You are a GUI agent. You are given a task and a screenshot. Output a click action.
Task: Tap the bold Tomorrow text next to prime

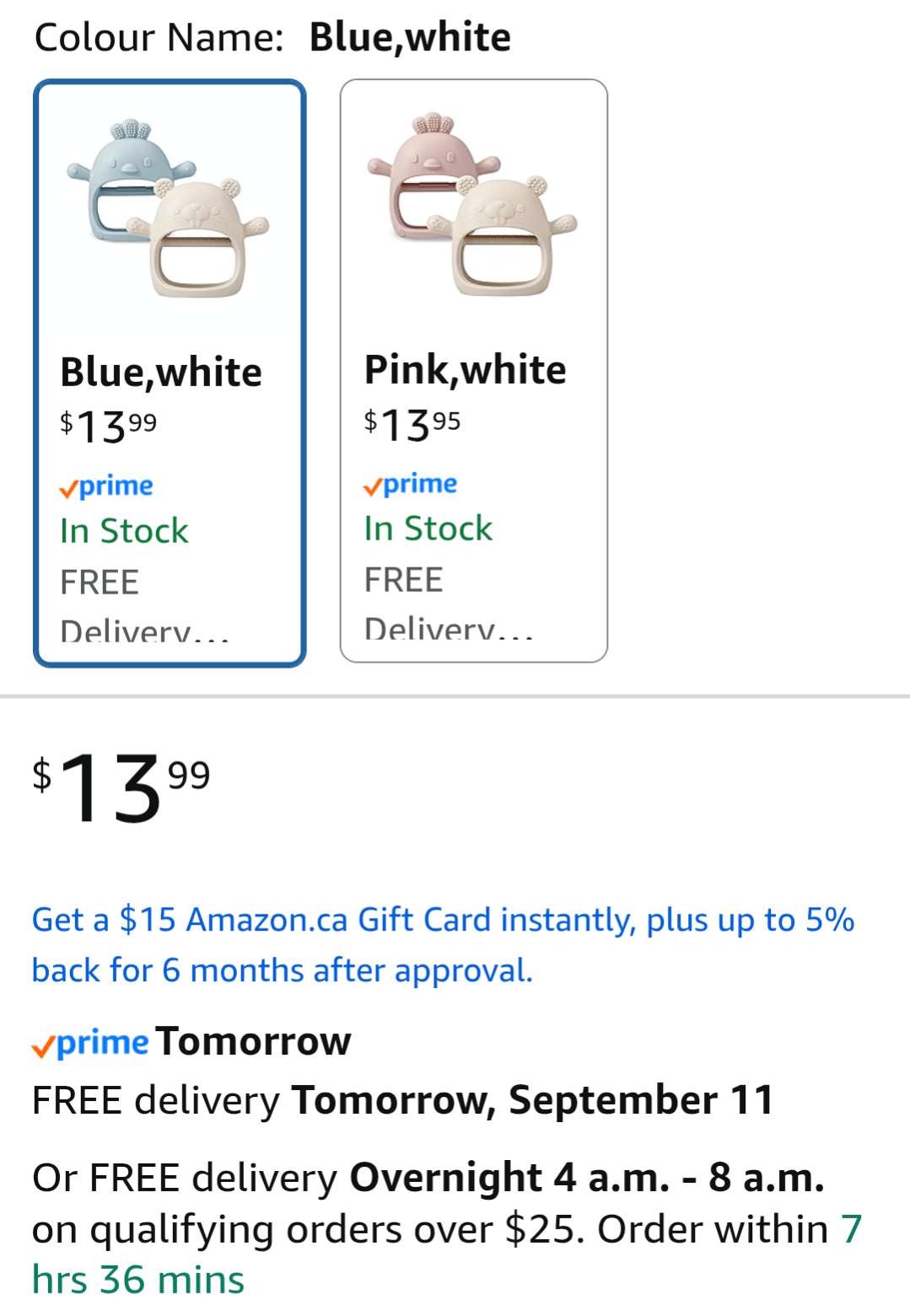(253, 1041)
